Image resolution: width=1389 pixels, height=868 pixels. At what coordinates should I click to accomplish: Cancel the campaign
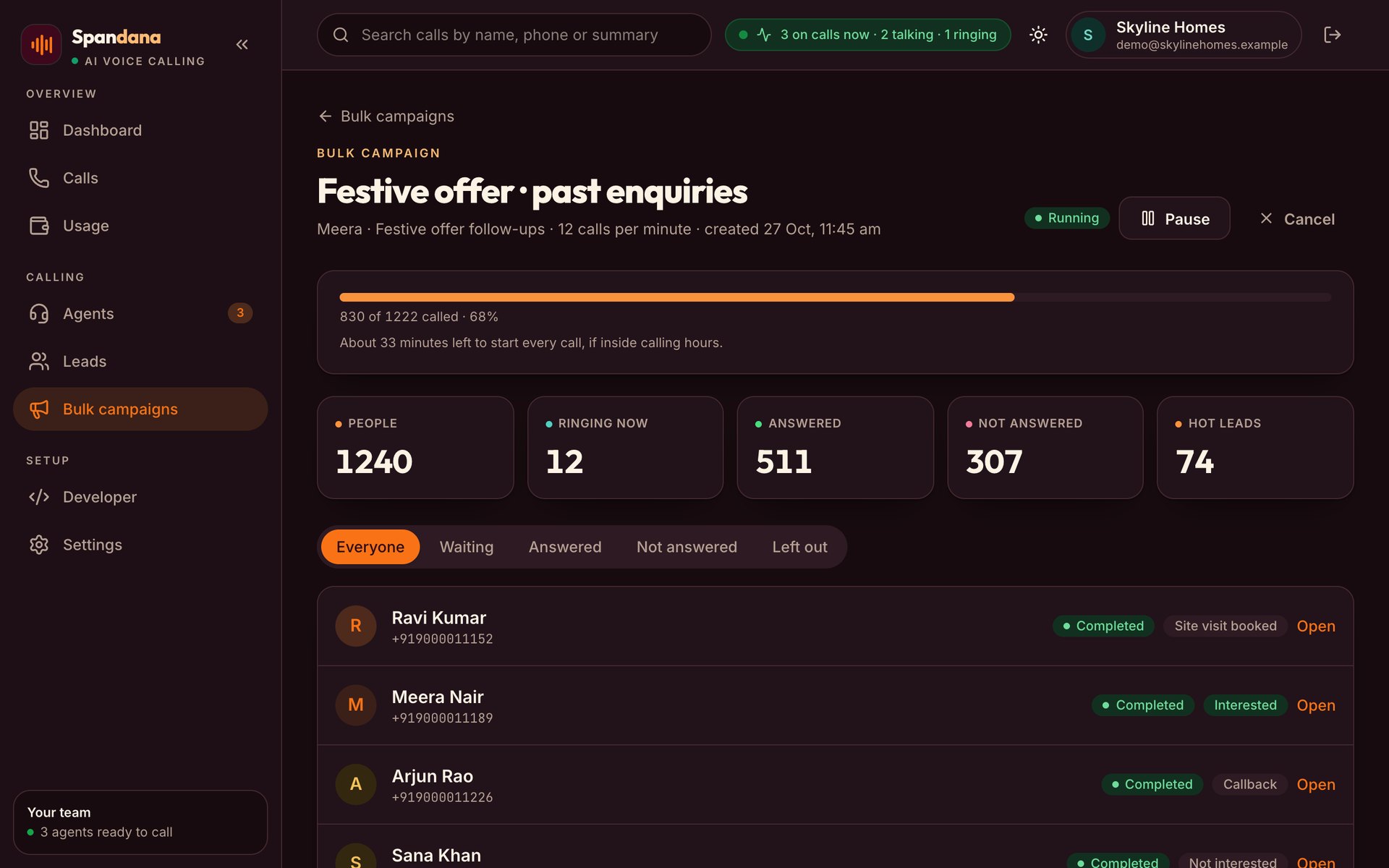coord(1297,218)
